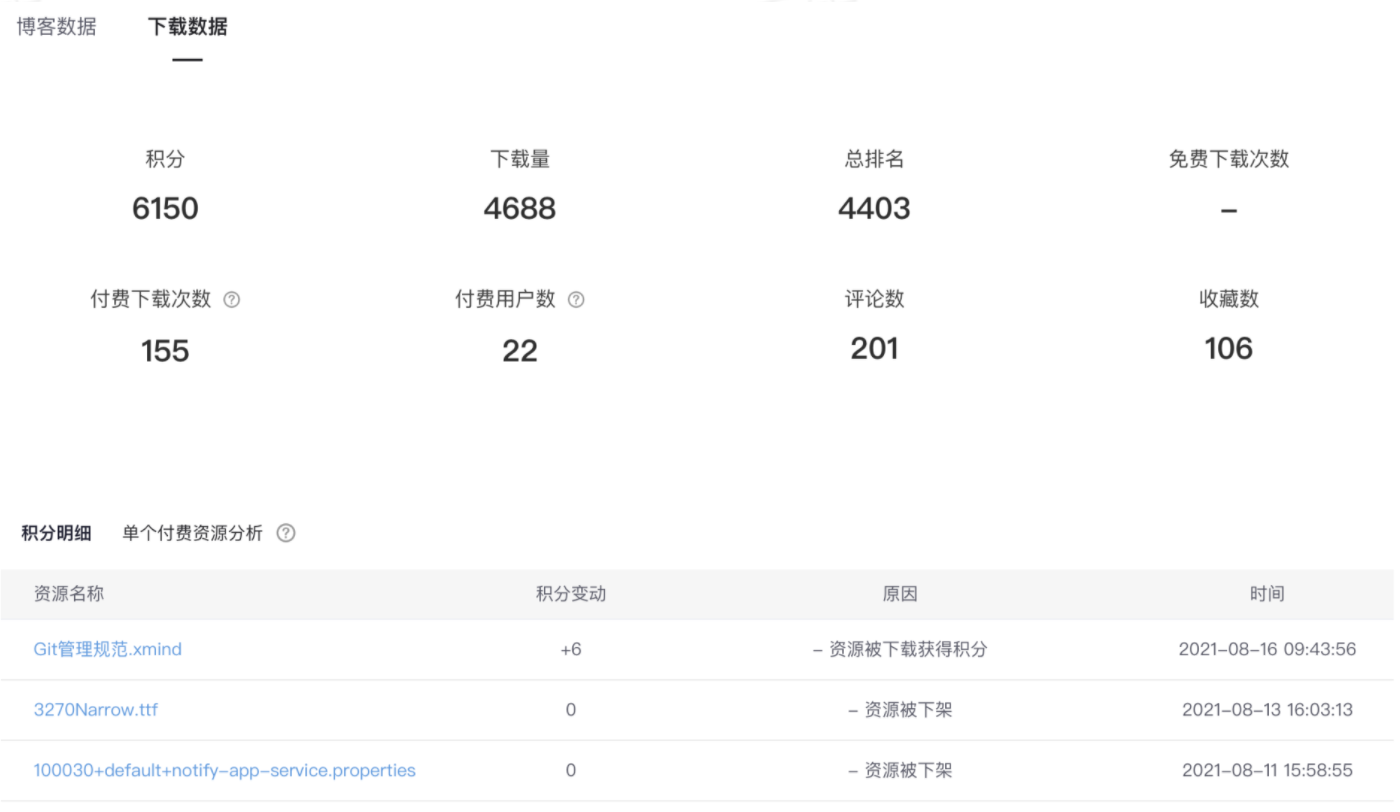Select the 积分变动 column header
Screen dimensions: 1400x812
570,593
